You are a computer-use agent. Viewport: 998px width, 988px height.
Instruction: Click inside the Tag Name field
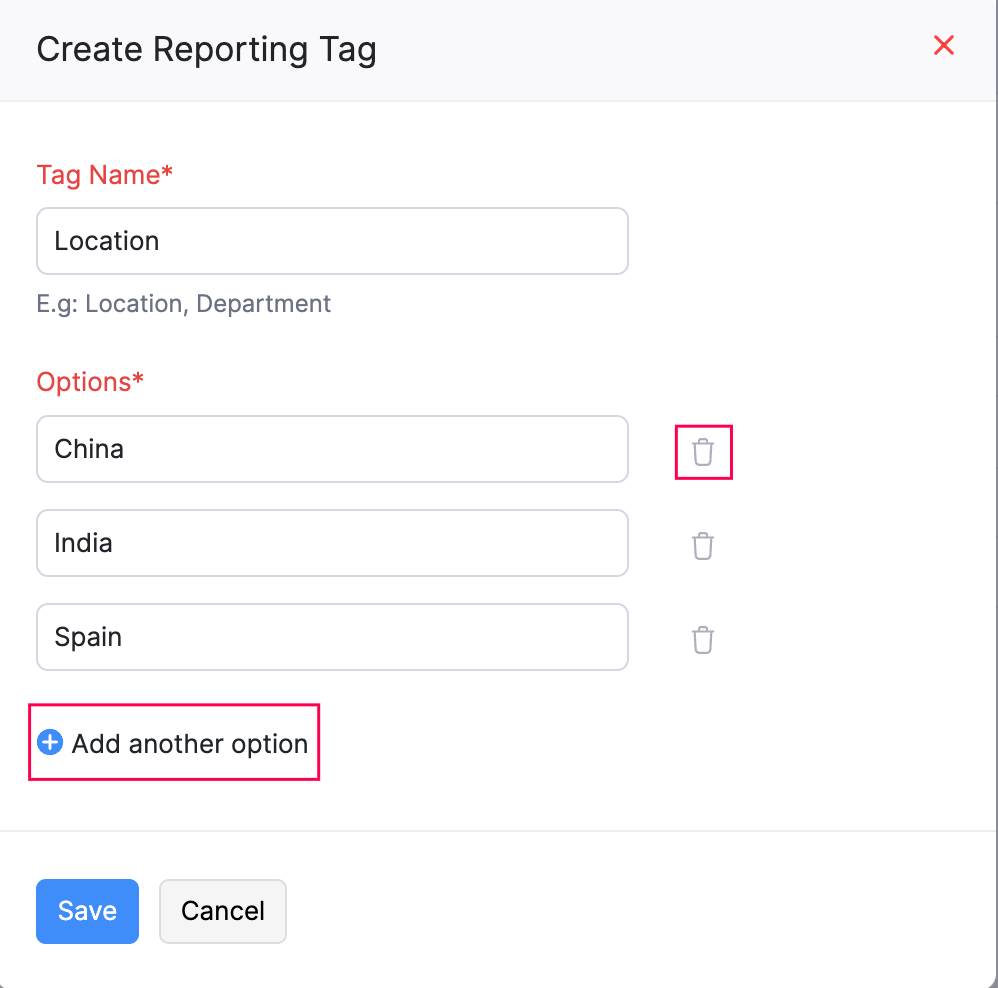click(x=332, y=241)
